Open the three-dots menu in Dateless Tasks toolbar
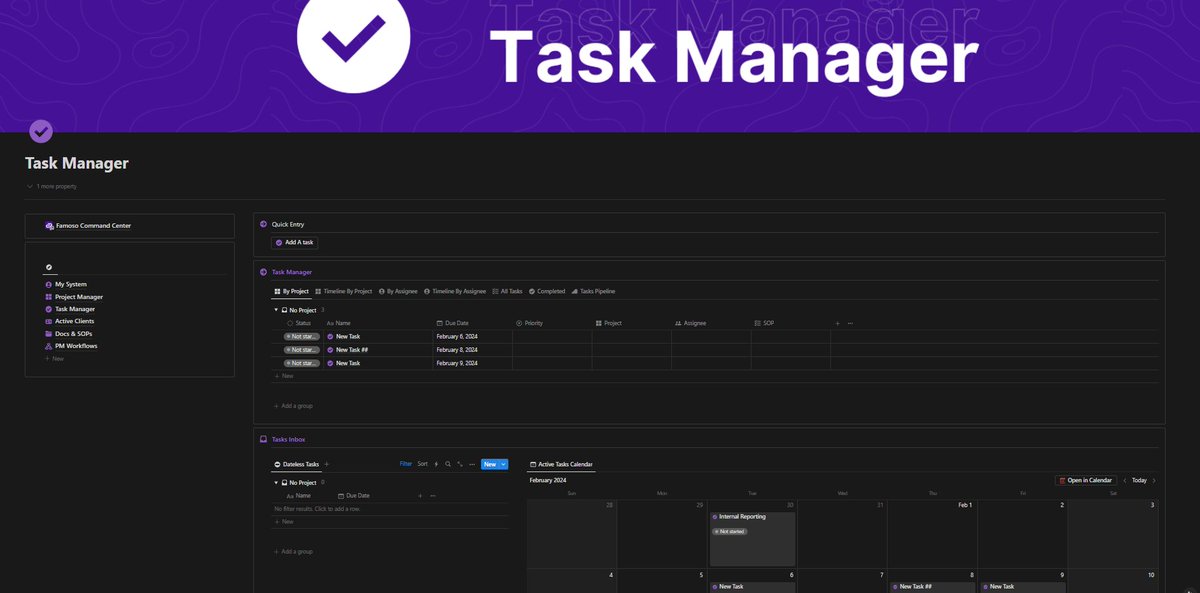 tap(472, 464)
